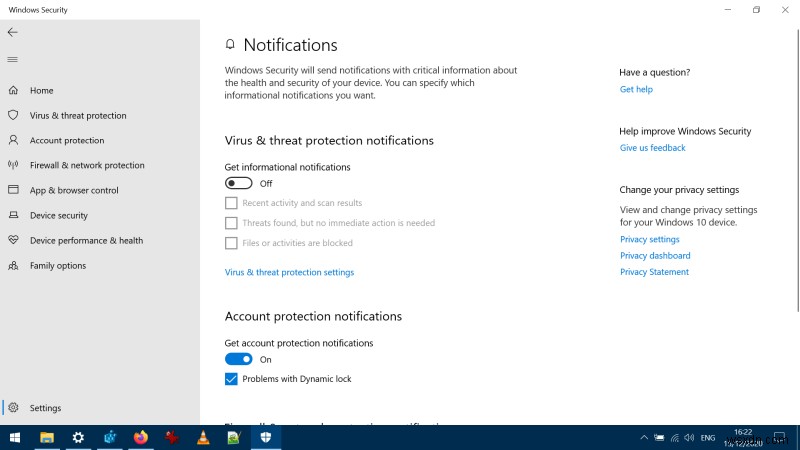Click the Firewall & network antenna icon
The height and width of the screenshot is (450, 800).
[x=13, y=165]
